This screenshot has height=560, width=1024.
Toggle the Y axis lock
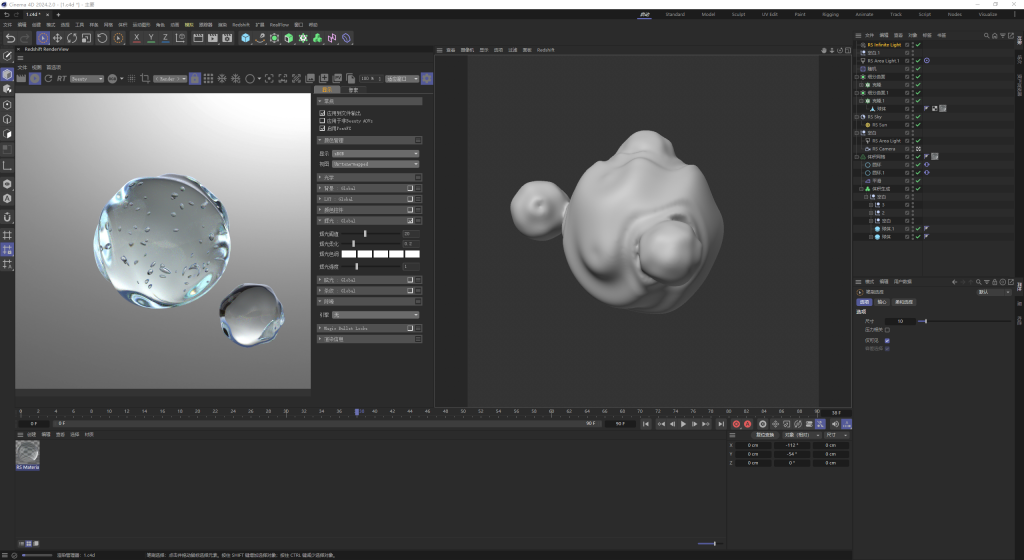point(151,39)
